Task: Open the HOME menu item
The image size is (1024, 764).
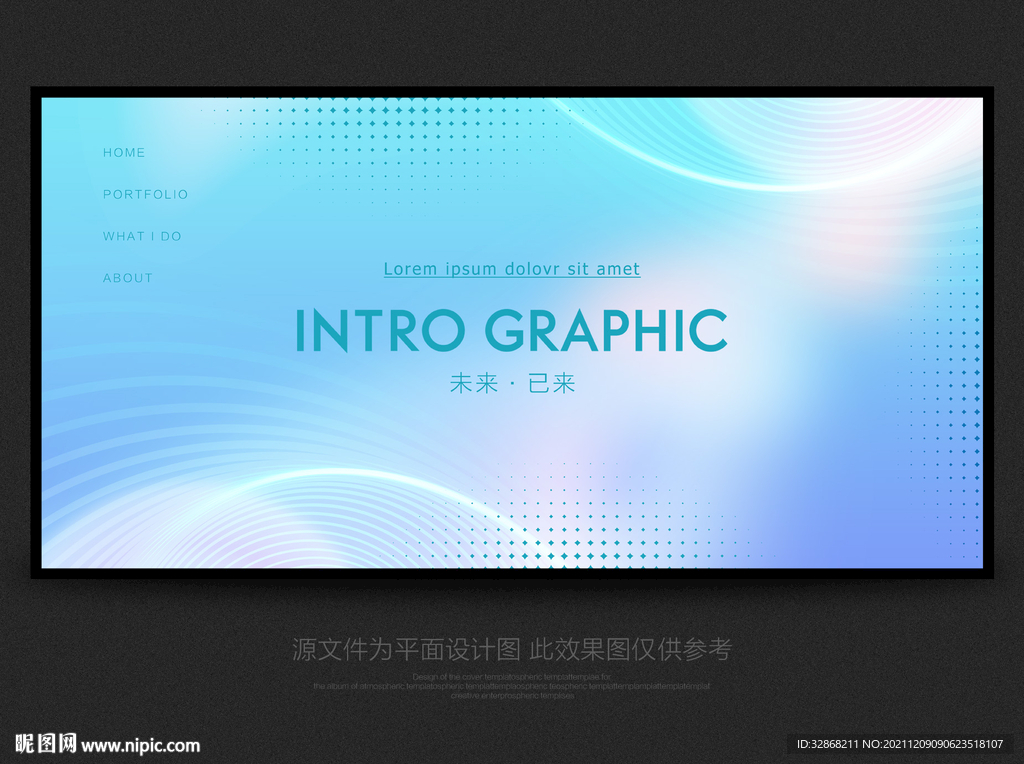Action: [x=124, y=153]
